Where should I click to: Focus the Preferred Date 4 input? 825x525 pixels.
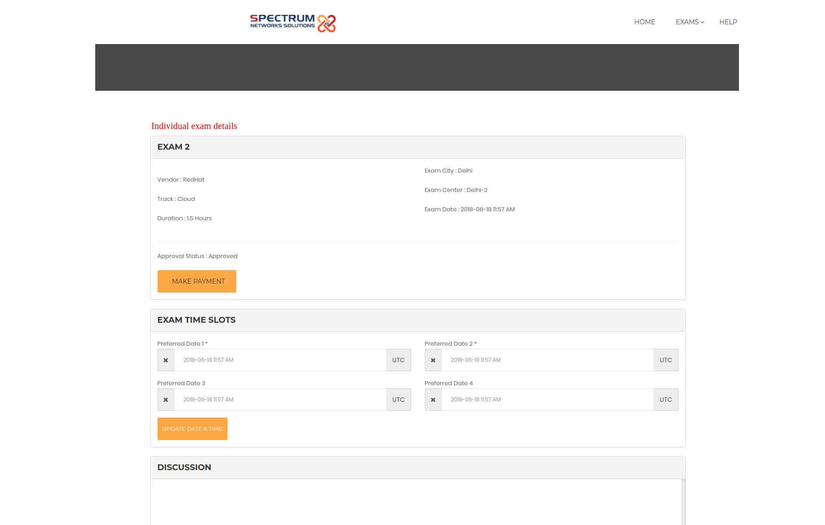click(548, 400)
